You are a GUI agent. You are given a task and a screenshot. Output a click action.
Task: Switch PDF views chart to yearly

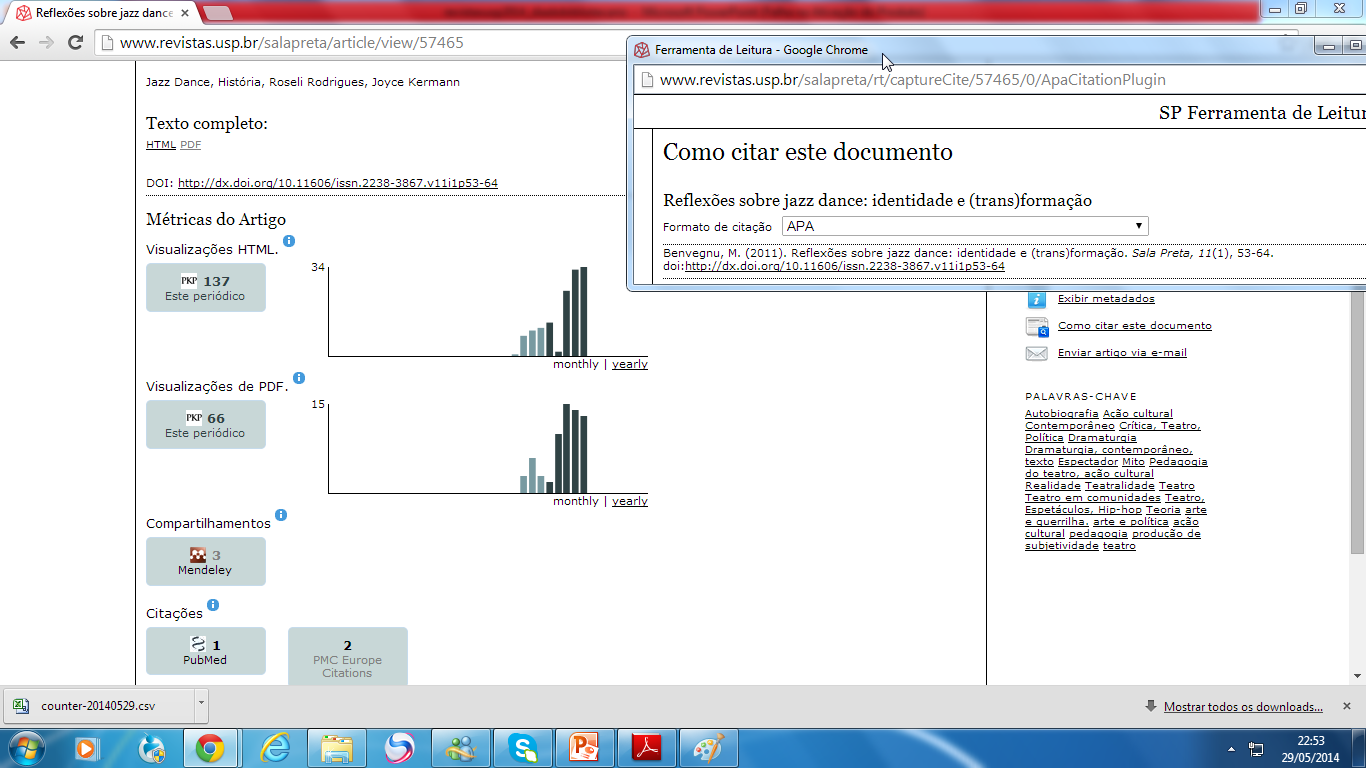630,501
